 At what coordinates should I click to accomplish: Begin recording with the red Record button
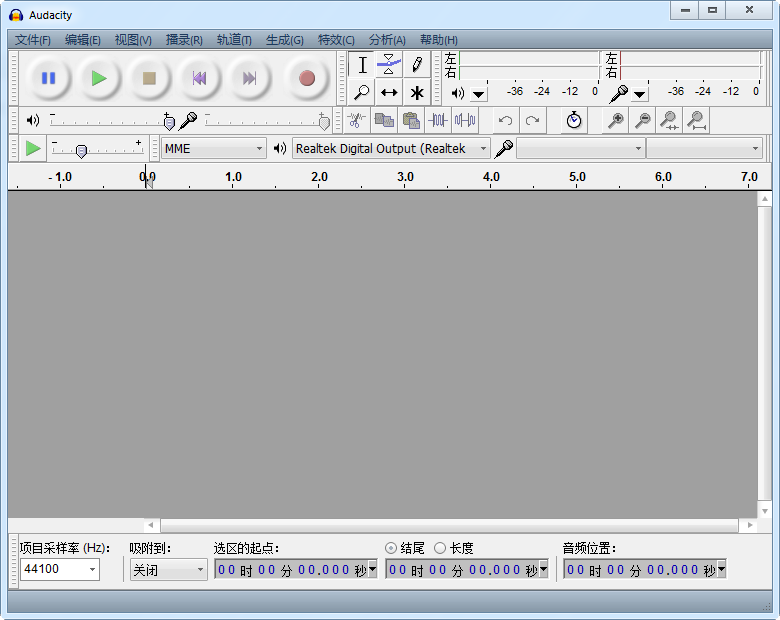[307, 78]
